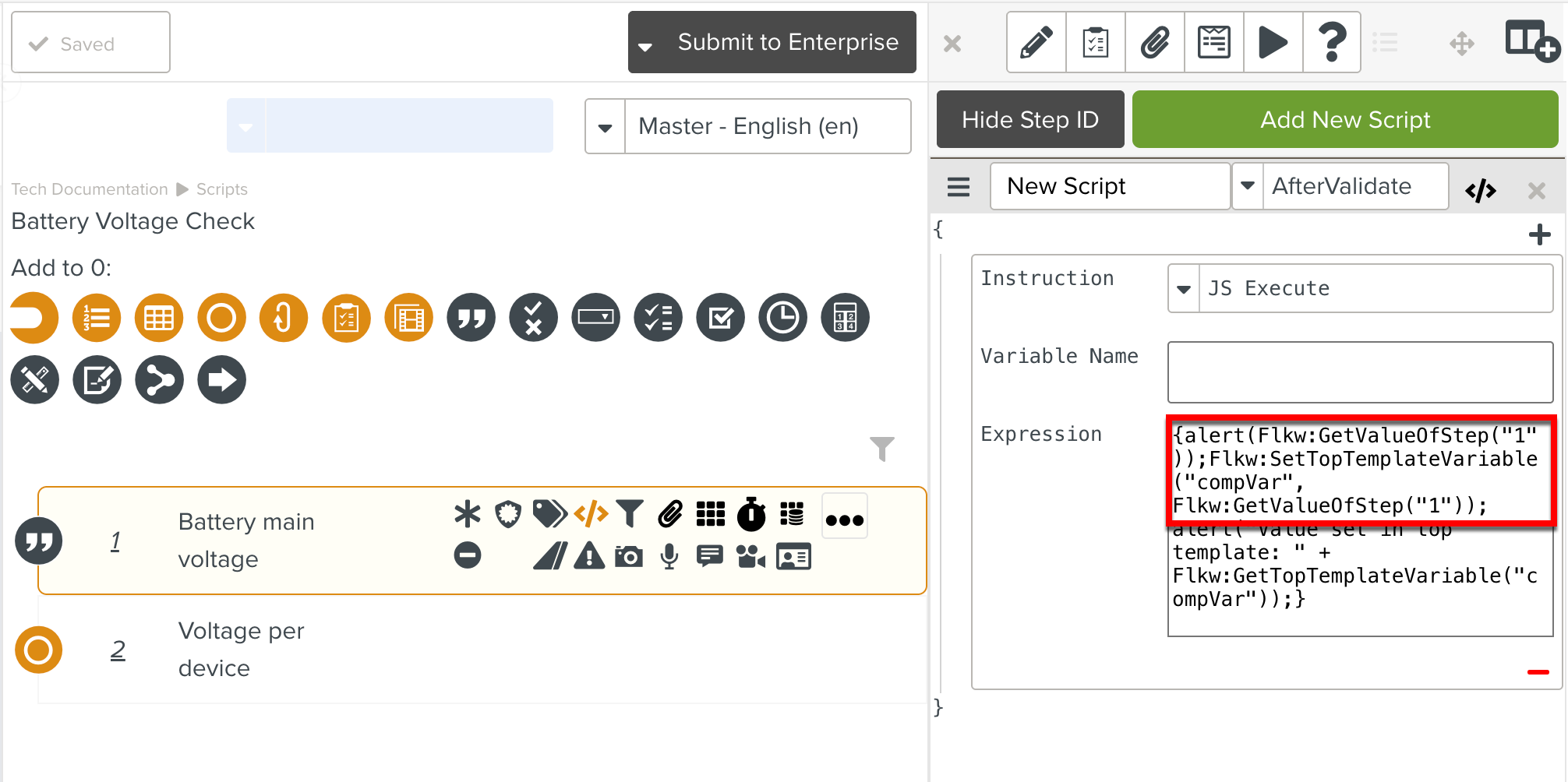Image resolution: width=1568 pixels, height=782 pixels.
Task: Add the orange circle option step
Action: pyautogui.click(x=221, y=318)
